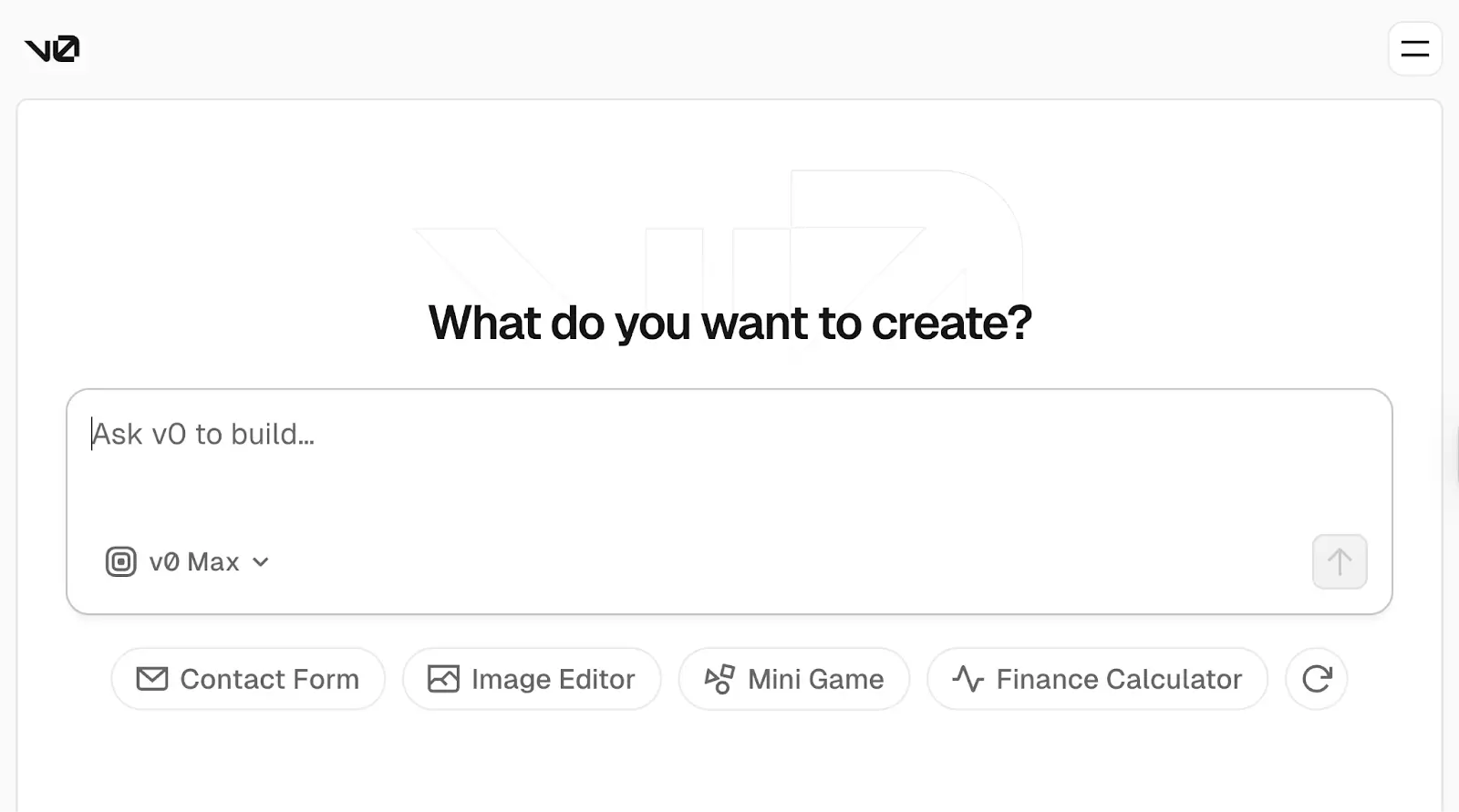Select the Mini Game suggestion
Screen dimensions: 1459x812
792,679
